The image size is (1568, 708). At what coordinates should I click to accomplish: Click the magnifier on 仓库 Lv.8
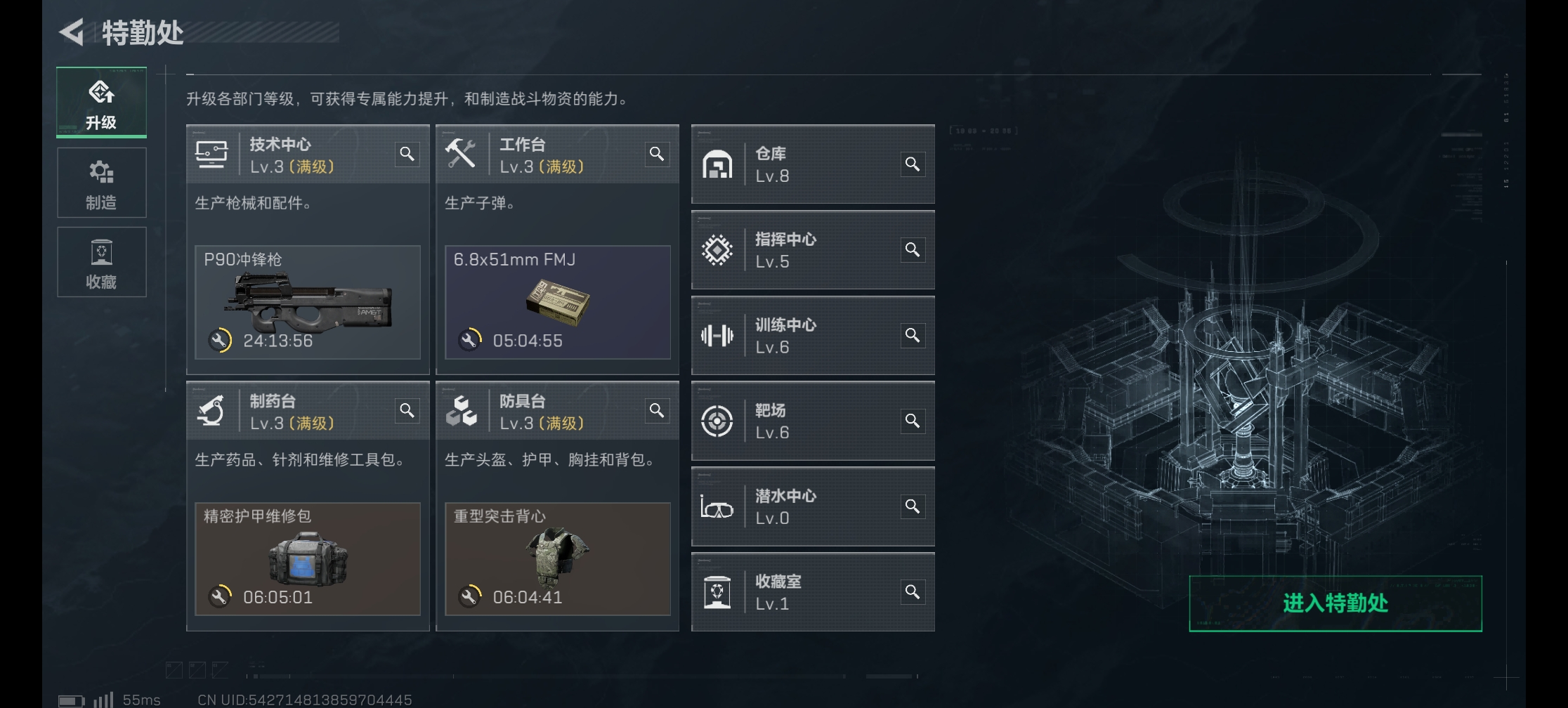tap(913, 164)
